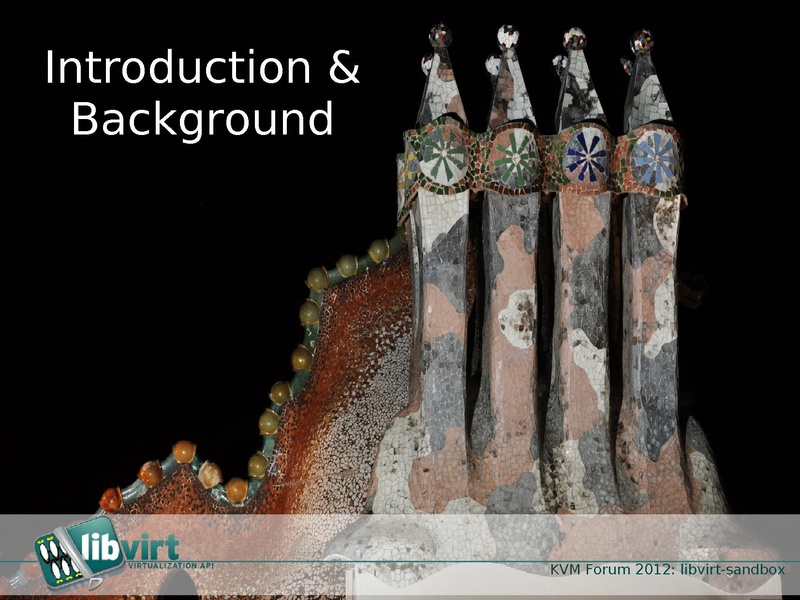Click the ball atop the leftmost chimney spire
The image size is (800, 600).
point(440,36)
